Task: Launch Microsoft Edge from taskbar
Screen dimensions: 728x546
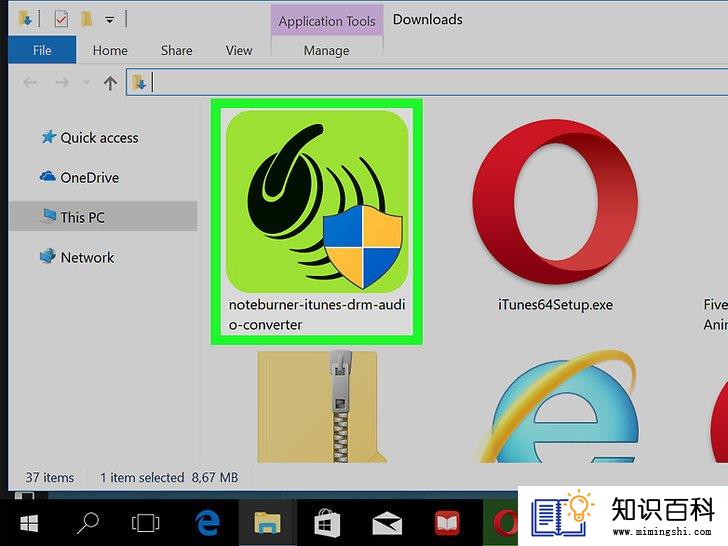Action: pyautogui.click(x=207, y=523)
